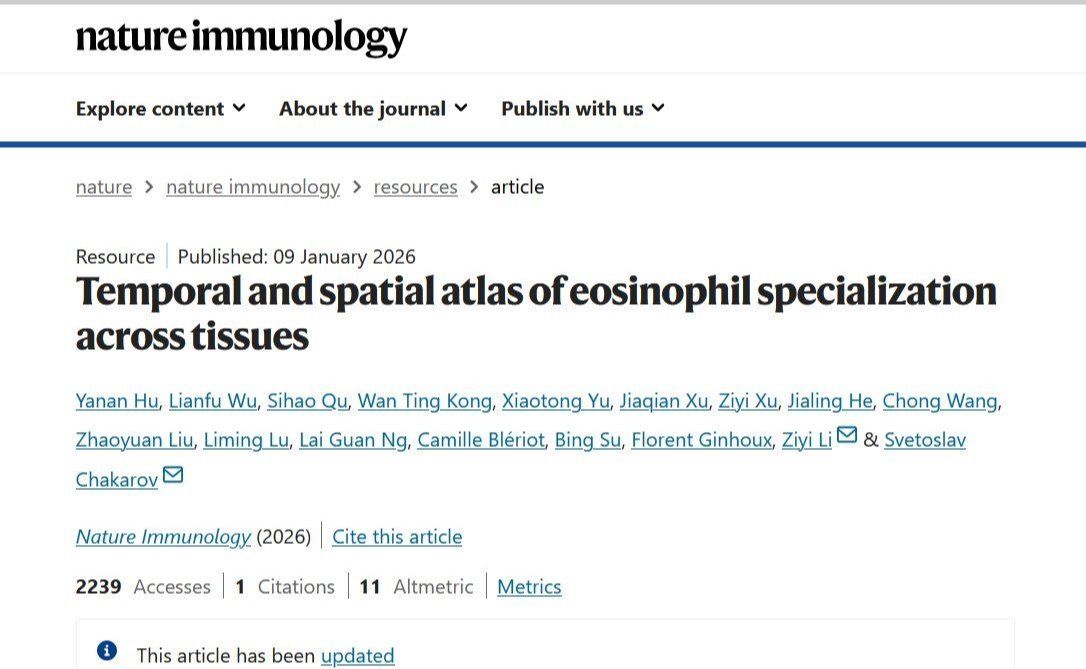Viewport: 1086px width, 669px height.
Task: Click the envelope icon beside Svetoslav Chakarov
Action: coord(173,475)
